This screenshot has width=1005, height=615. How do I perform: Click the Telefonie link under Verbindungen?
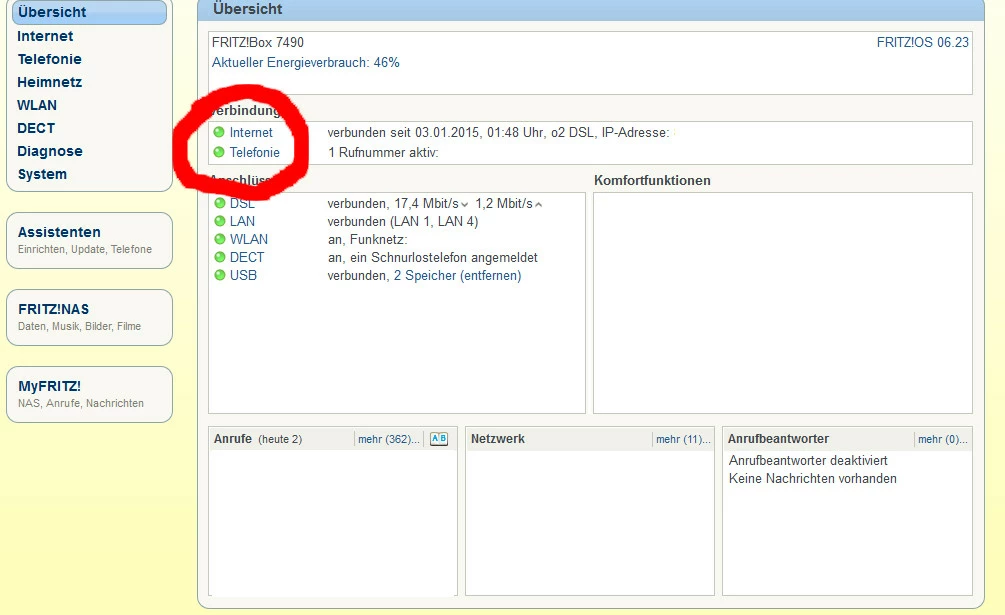[x=254, y=152]
